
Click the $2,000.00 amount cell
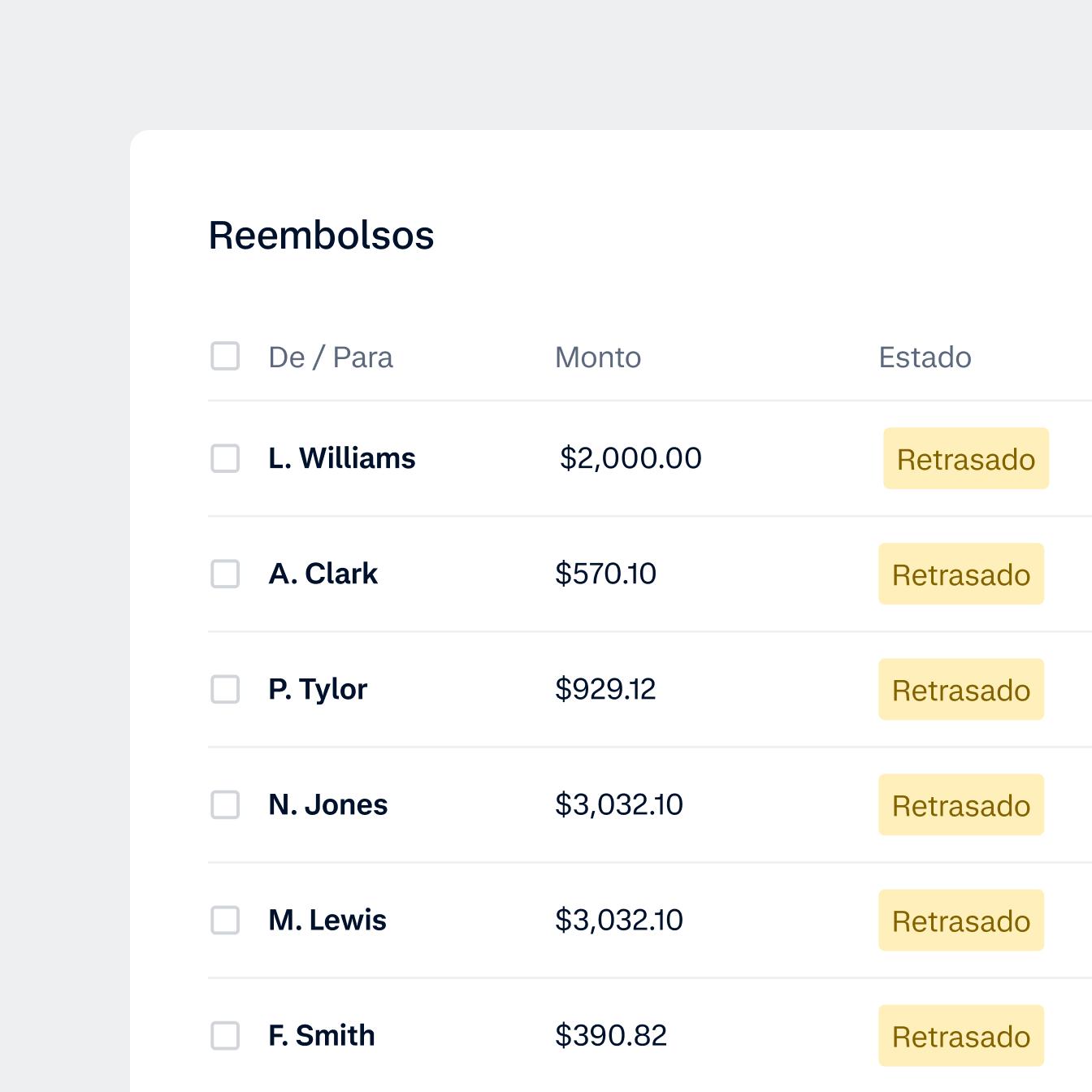coord(630,458)
